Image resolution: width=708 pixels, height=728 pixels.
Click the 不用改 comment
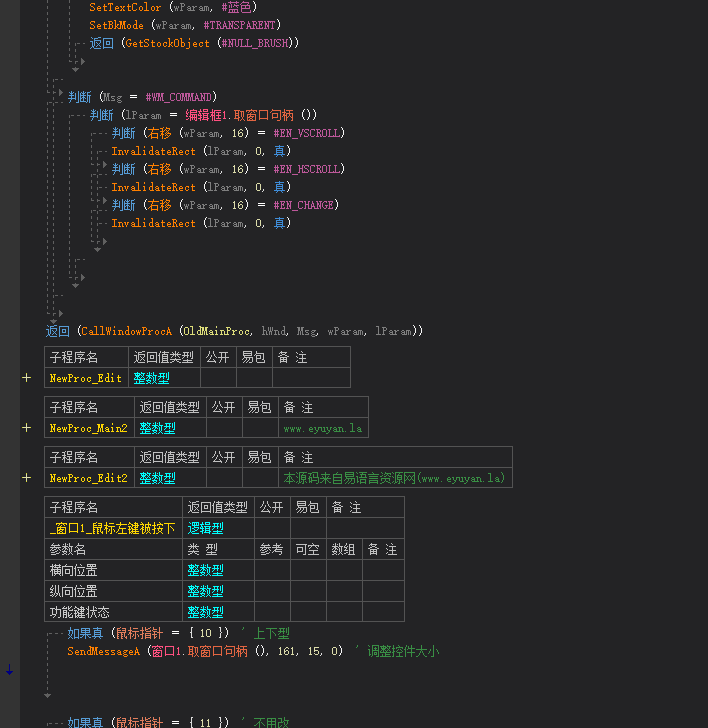[x=272, y=722]
